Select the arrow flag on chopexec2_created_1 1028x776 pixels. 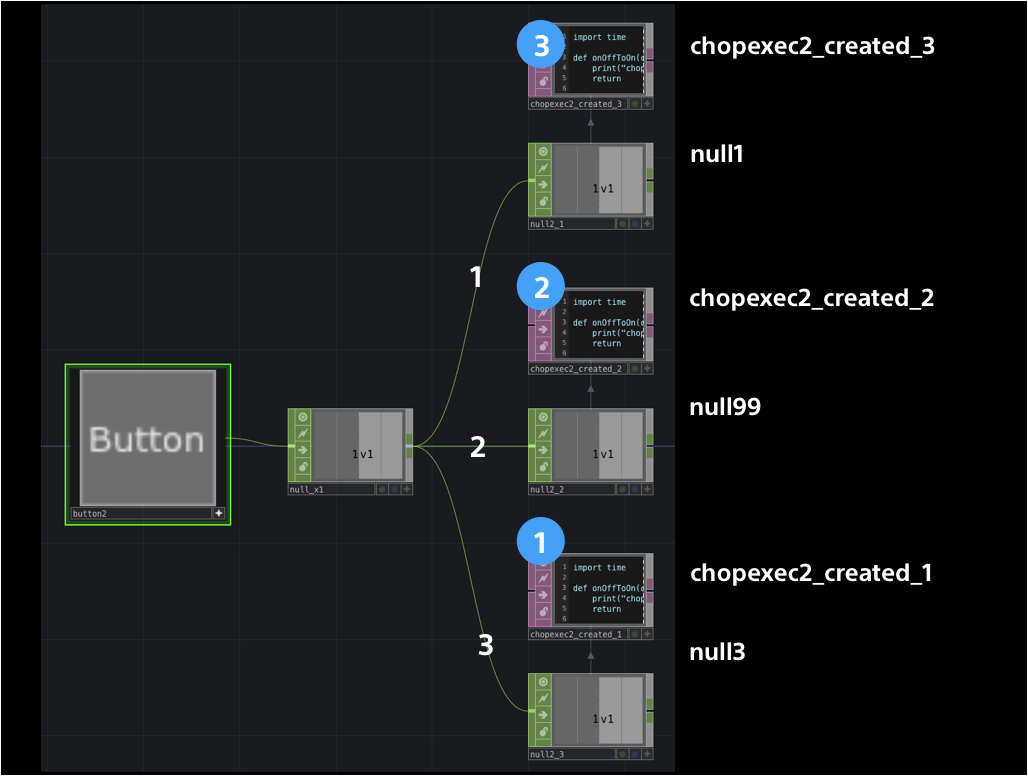pos(543,594)
